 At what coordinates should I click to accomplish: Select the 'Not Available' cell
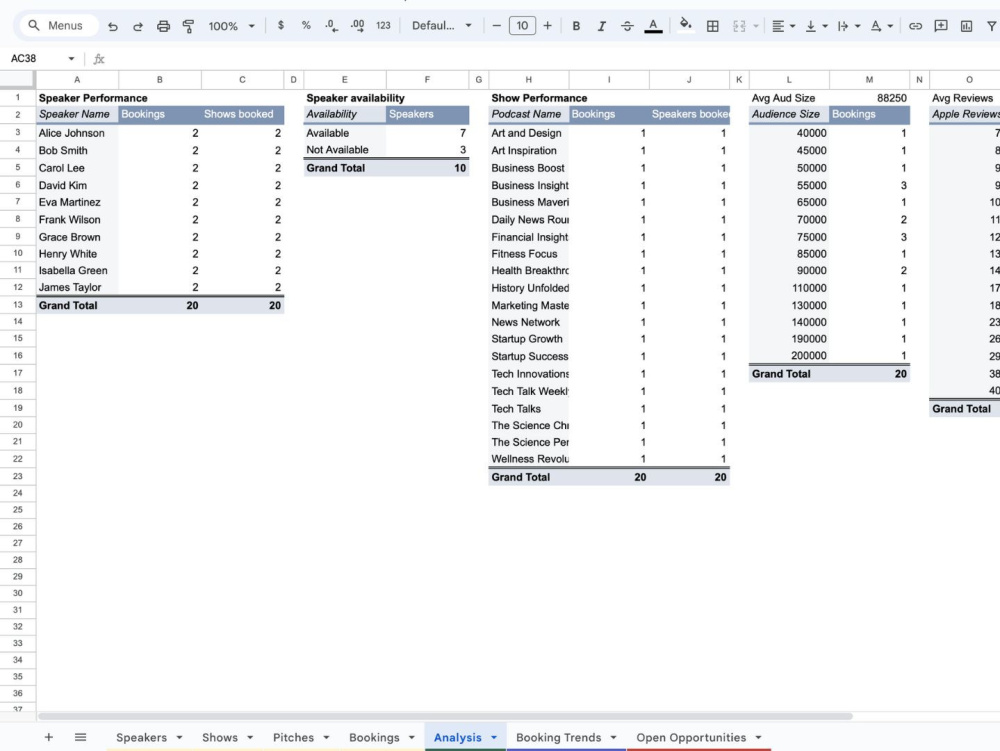[x=344, y=150]
